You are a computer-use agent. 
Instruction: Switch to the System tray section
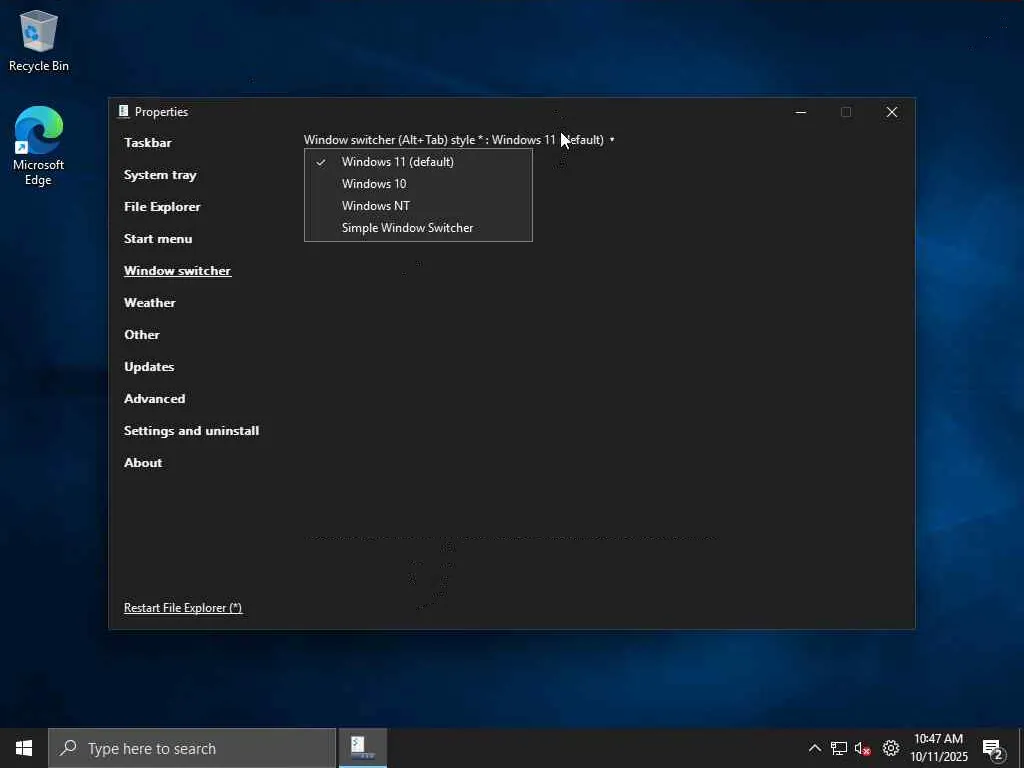tap(160, 174)
